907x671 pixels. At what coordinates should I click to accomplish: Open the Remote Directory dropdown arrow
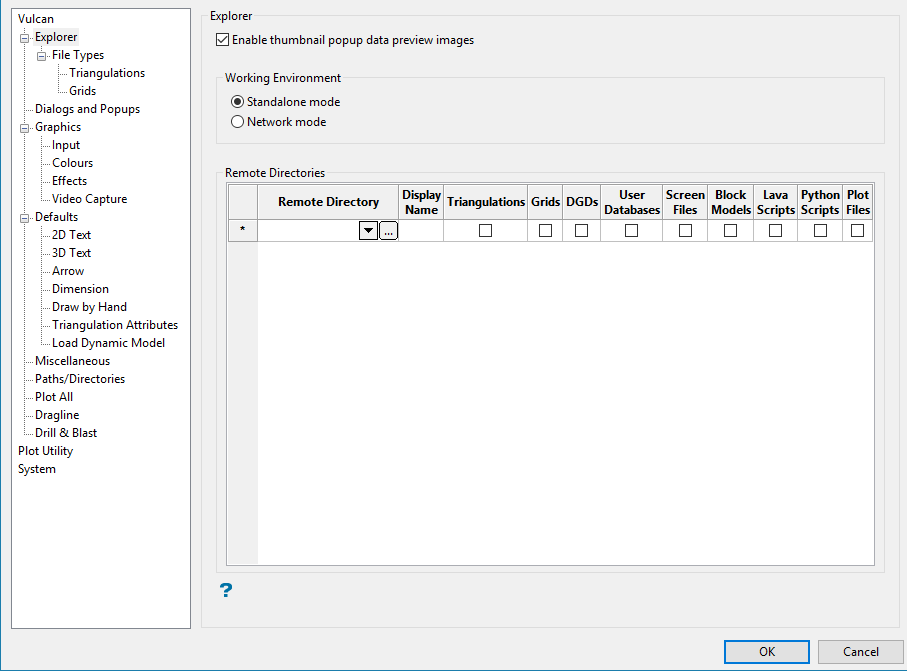point(368,231)
